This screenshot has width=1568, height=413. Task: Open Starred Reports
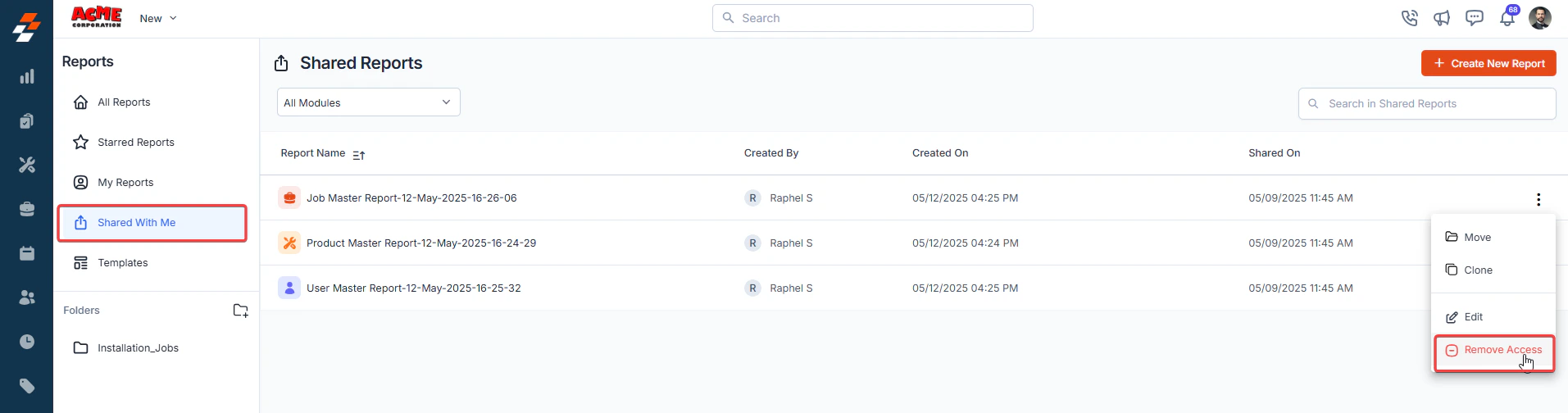pyautogui.click(x=136, y=143)
